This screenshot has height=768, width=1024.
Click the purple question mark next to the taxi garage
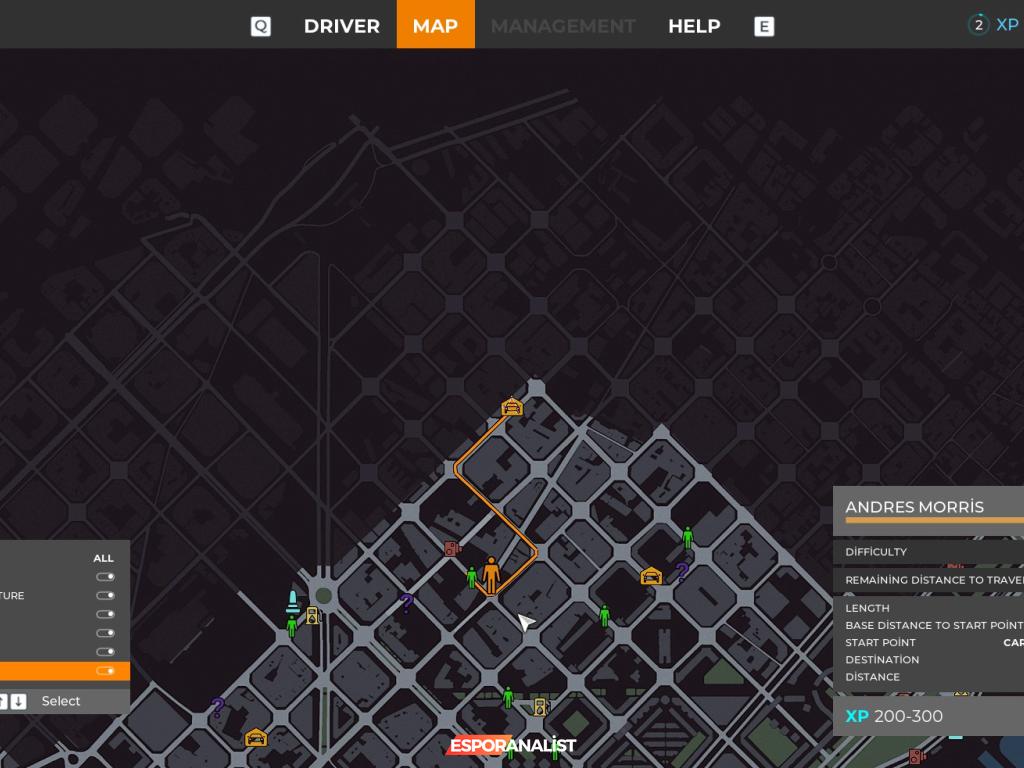point(682,572)
